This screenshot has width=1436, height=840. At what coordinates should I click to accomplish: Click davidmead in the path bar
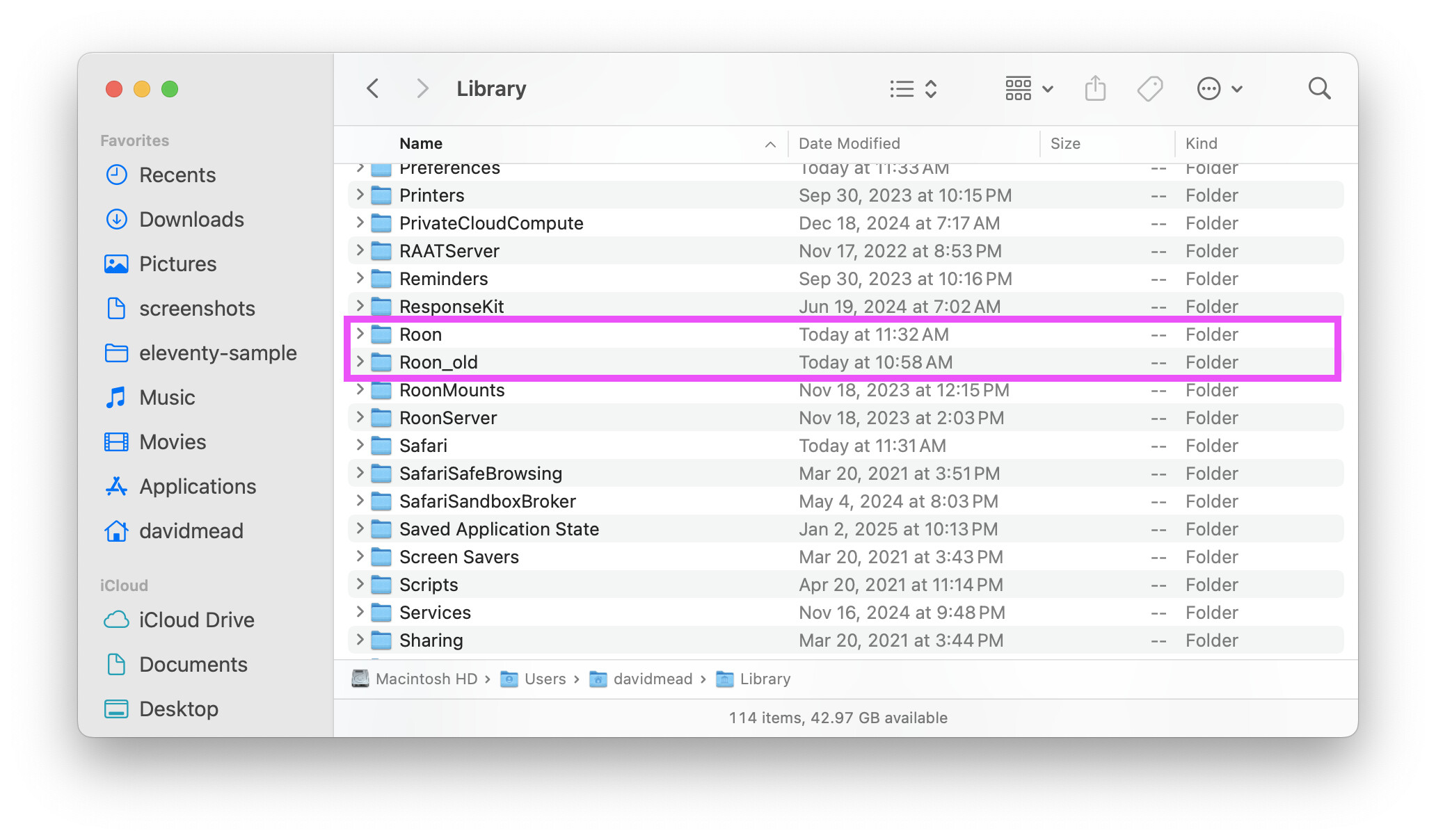coord(641,679)
